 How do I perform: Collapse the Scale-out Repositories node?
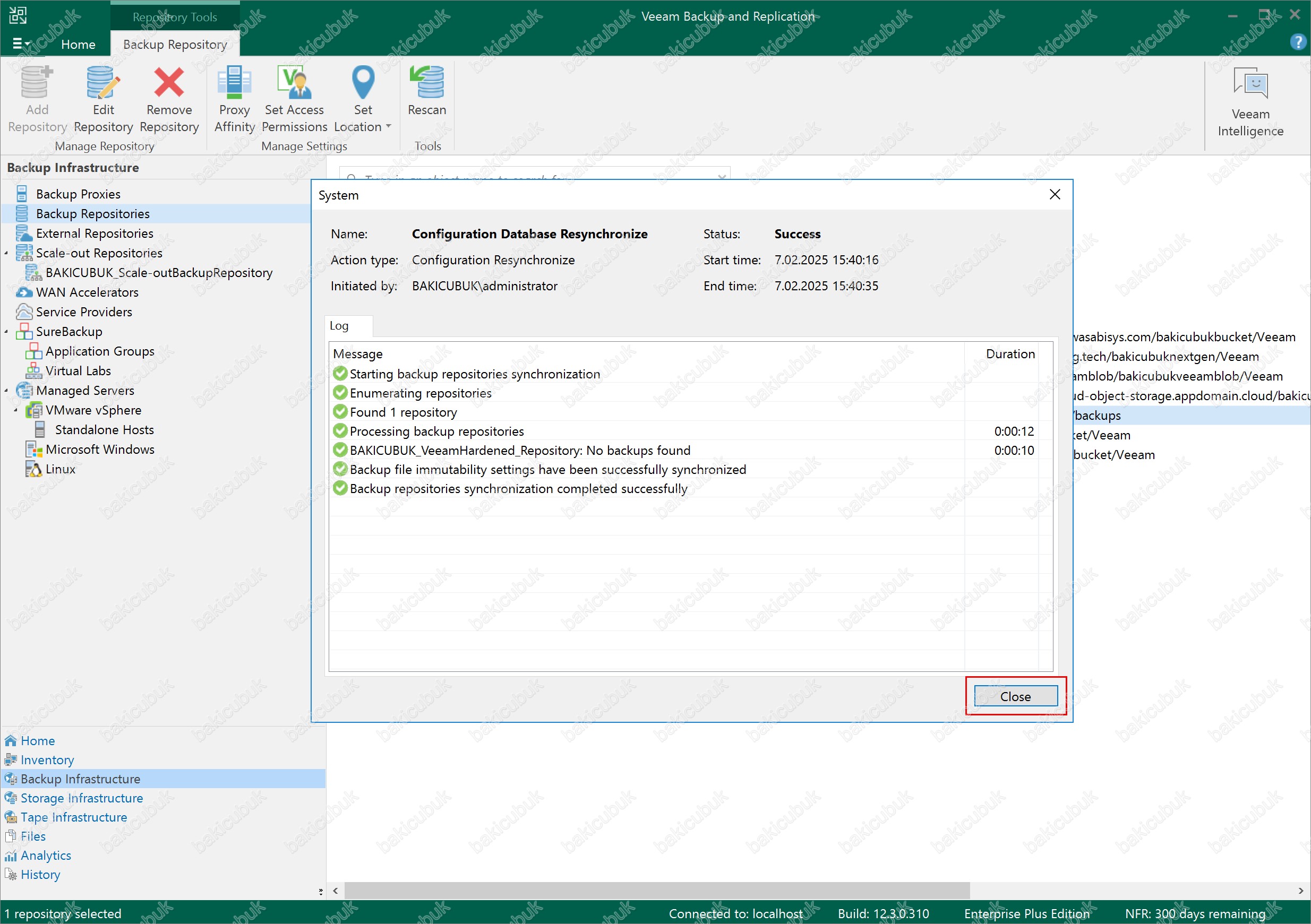pos(6,253)
